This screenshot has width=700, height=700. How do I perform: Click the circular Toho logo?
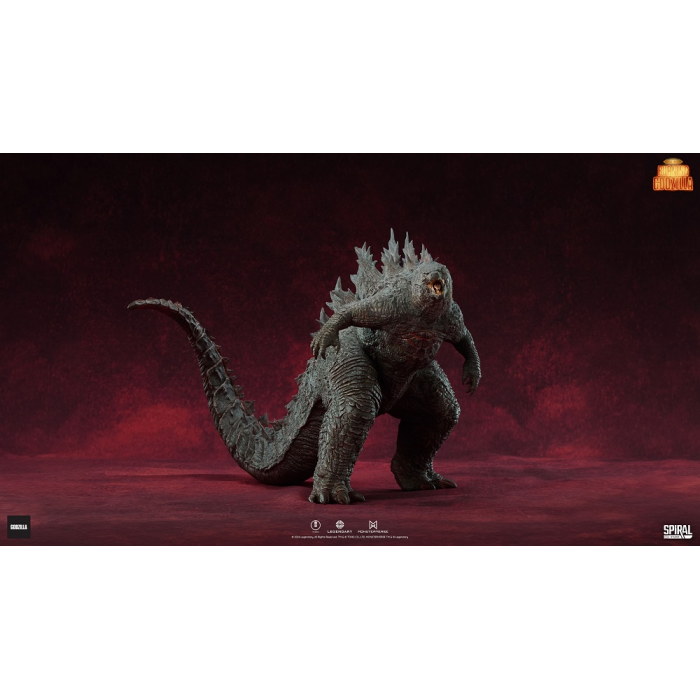pyautogui.click(x=316, y=526)
